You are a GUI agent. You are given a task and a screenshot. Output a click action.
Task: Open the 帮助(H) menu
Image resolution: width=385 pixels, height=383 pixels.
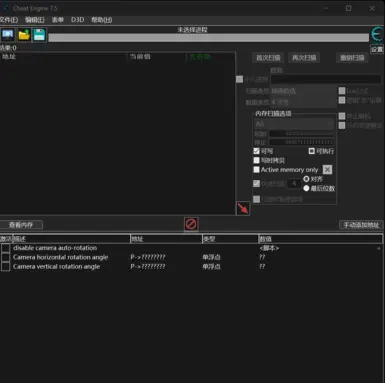coord(102,20)
